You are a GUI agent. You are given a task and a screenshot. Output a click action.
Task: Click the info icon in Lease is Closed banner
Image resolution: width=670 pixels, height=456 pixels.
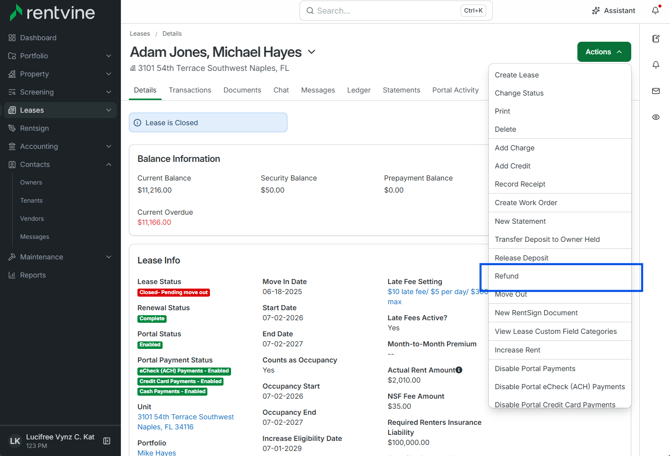point(137,123)
